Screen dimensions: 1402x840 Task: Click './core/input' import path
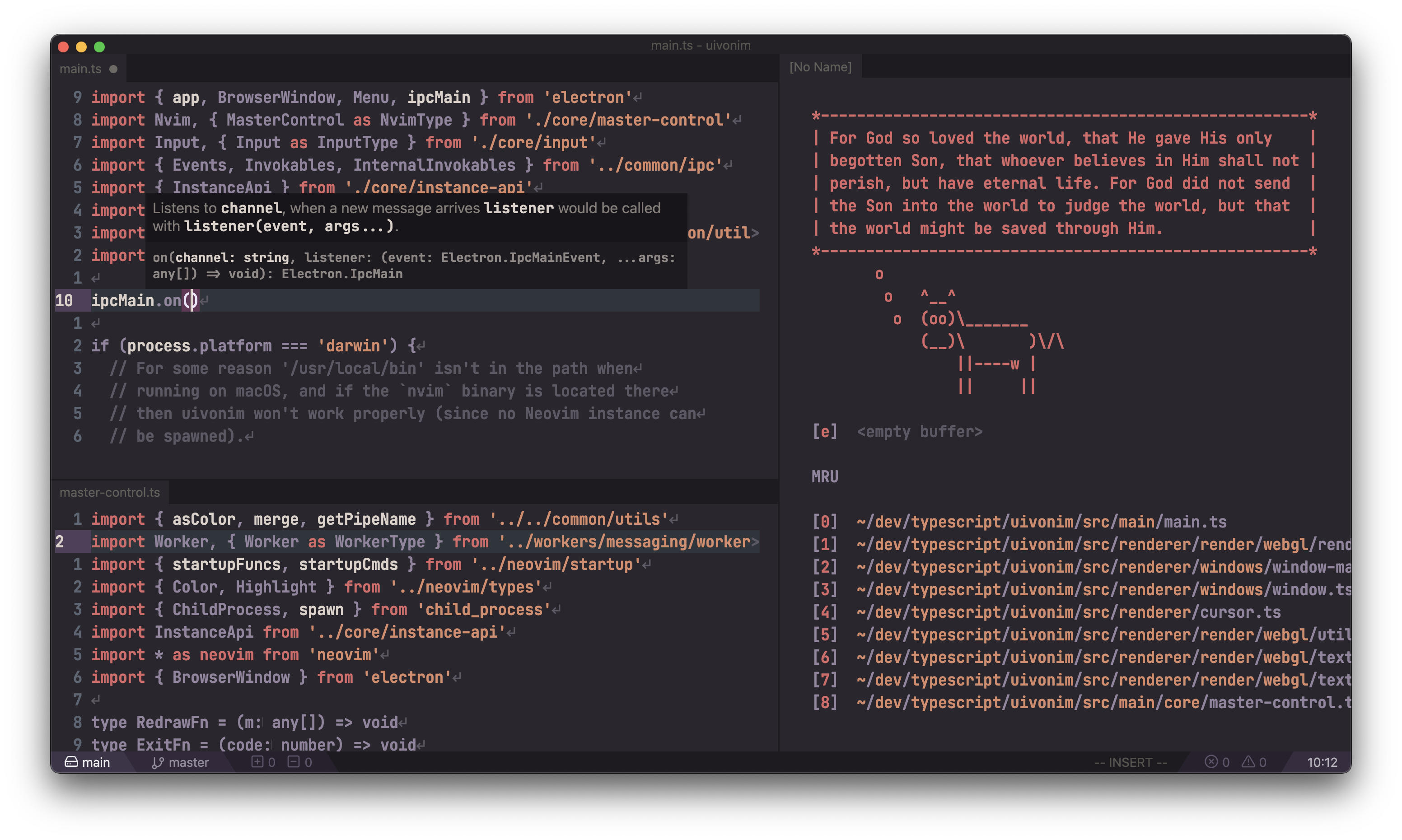pos(533,143)
